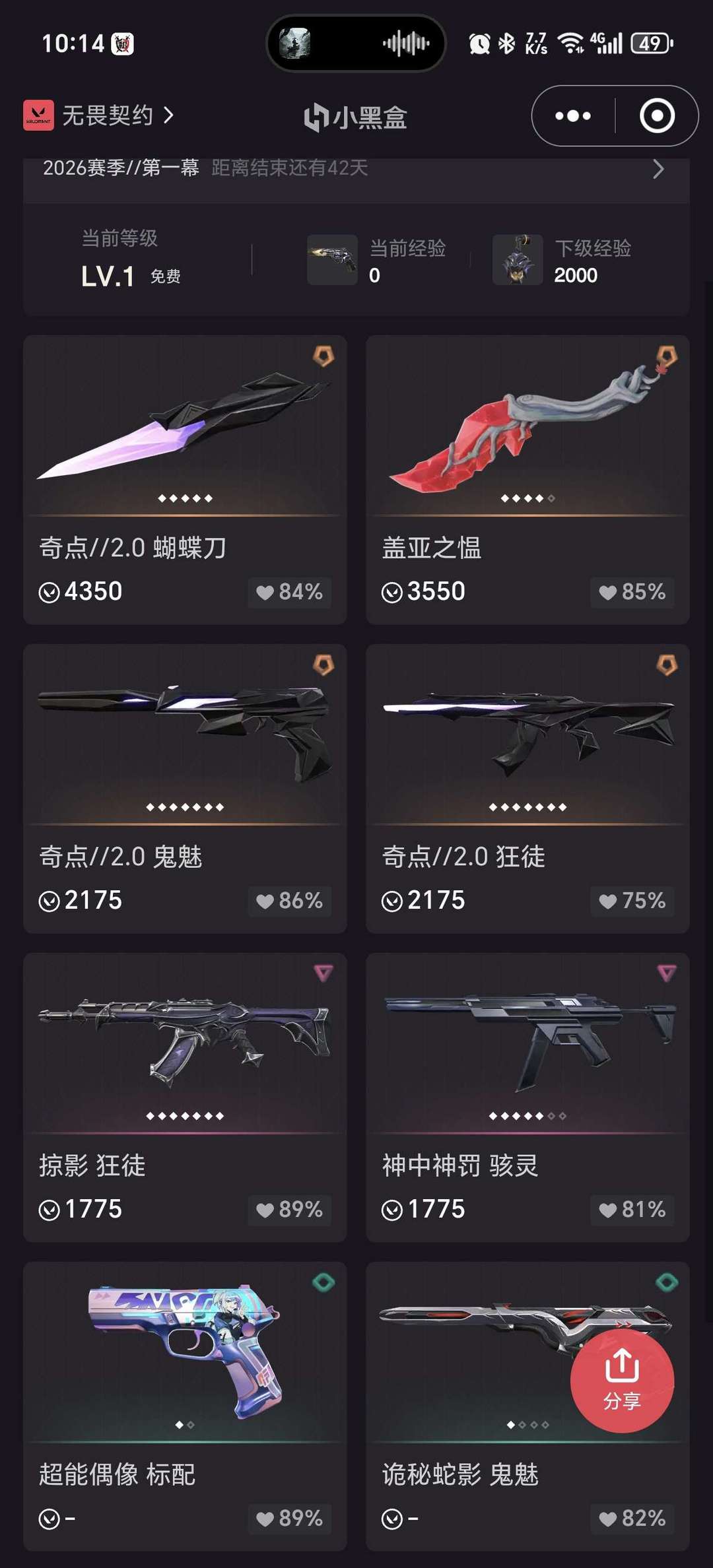
Task: Open the mini-program three-dot menu
Action: [x=573, y=116]
